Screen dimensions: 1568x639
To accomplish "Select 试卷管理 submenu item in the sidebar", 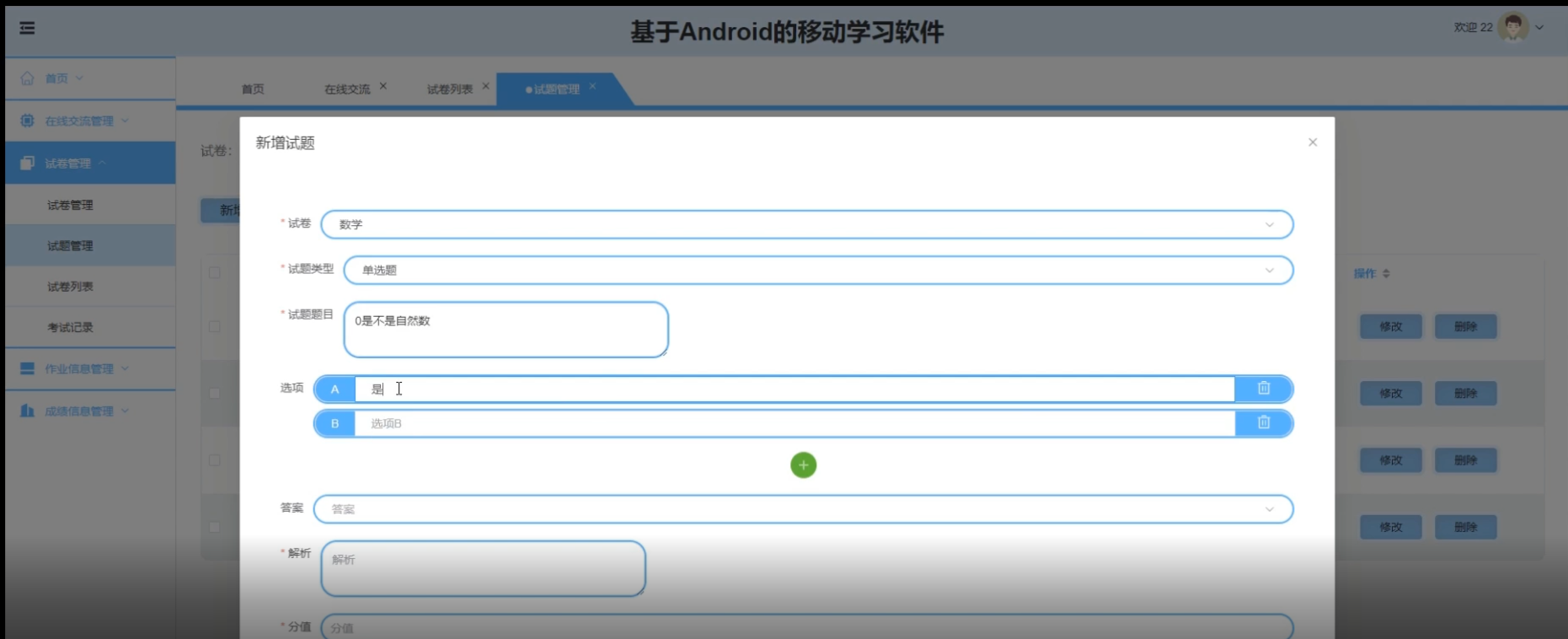I will [71, 206].
